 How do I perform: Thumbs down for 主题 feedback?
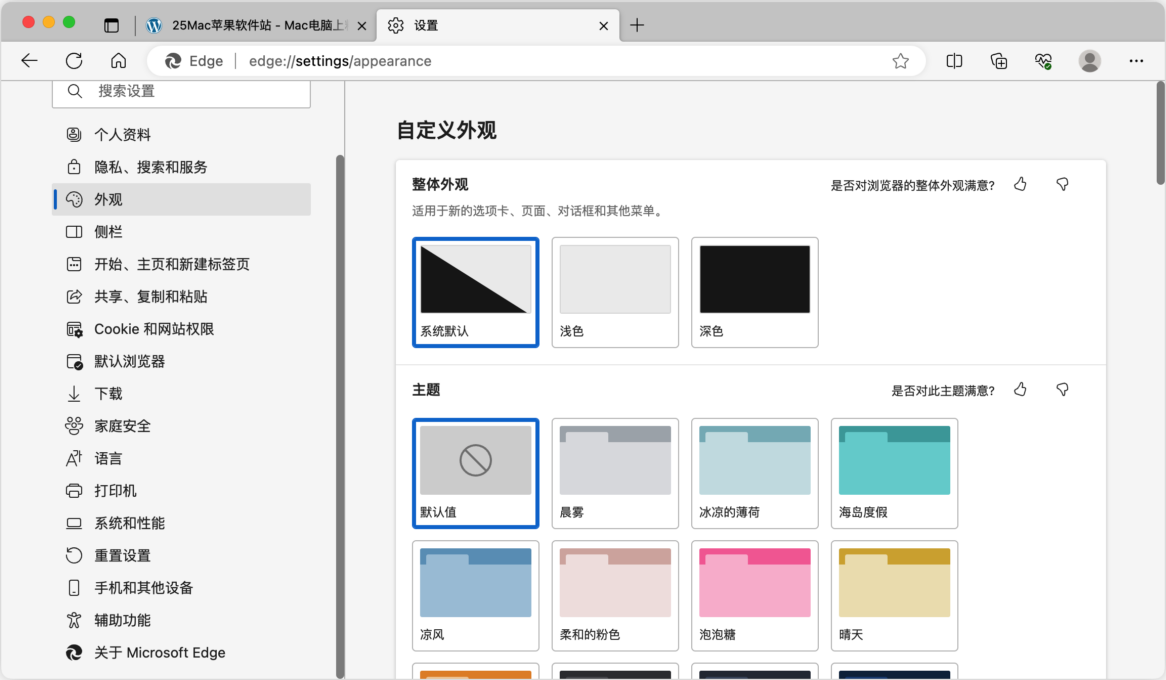coord(1063,389)
